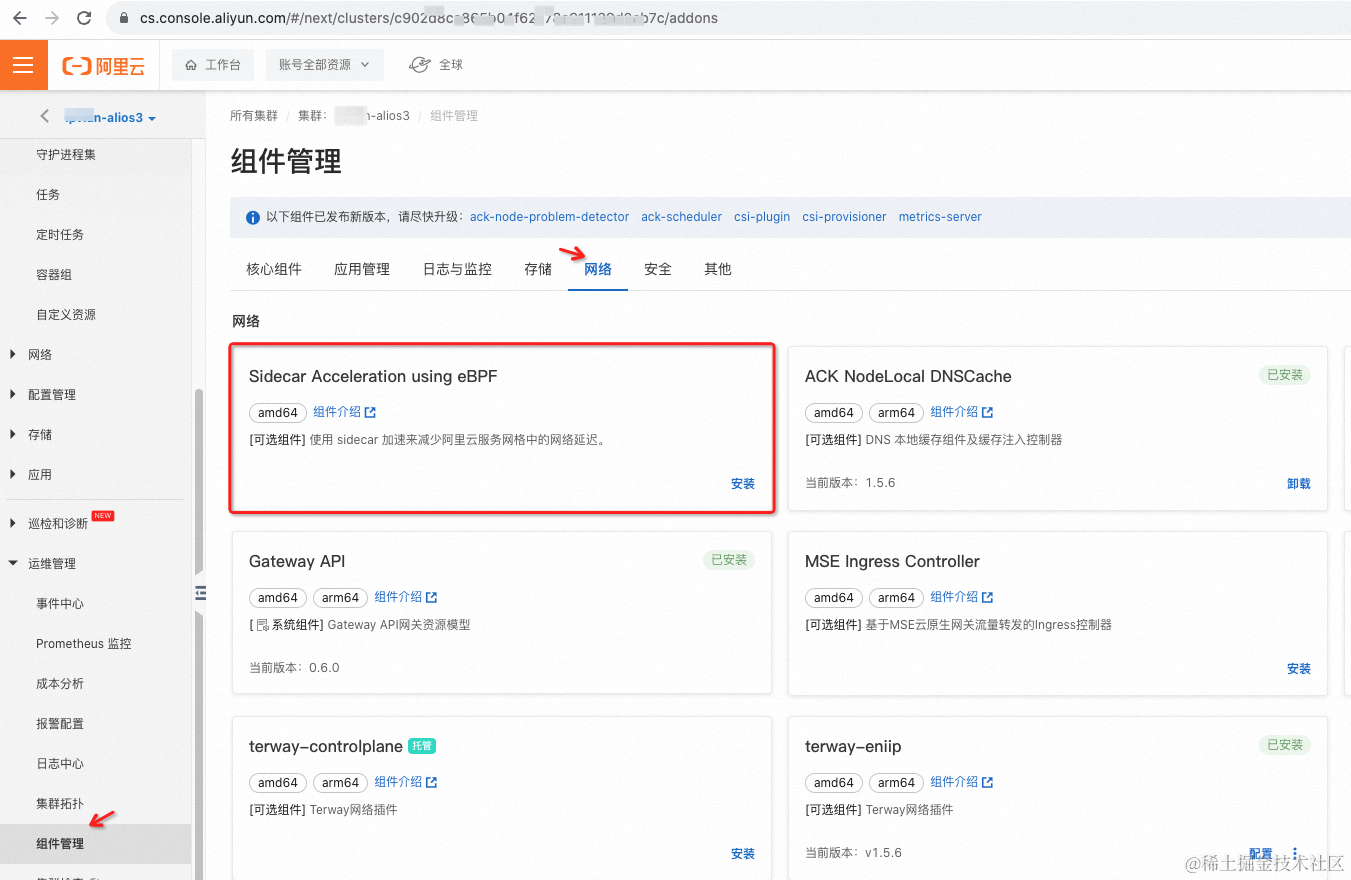Viewport: 1351px width, 880px height.
Task: Click 配置 for terway-eniip
Action: click(1261, 854)
